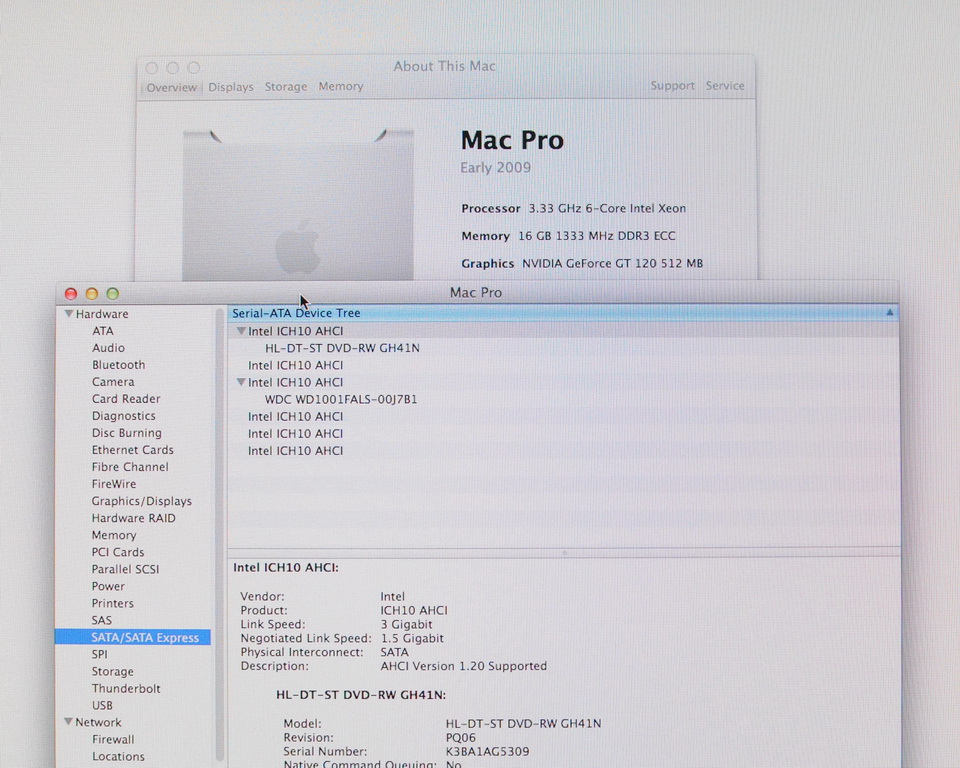This screenshot has height=768, width=960.
Task: Sort by Serial-ATA Device Tree header arrow
Action: coord(890,313)
